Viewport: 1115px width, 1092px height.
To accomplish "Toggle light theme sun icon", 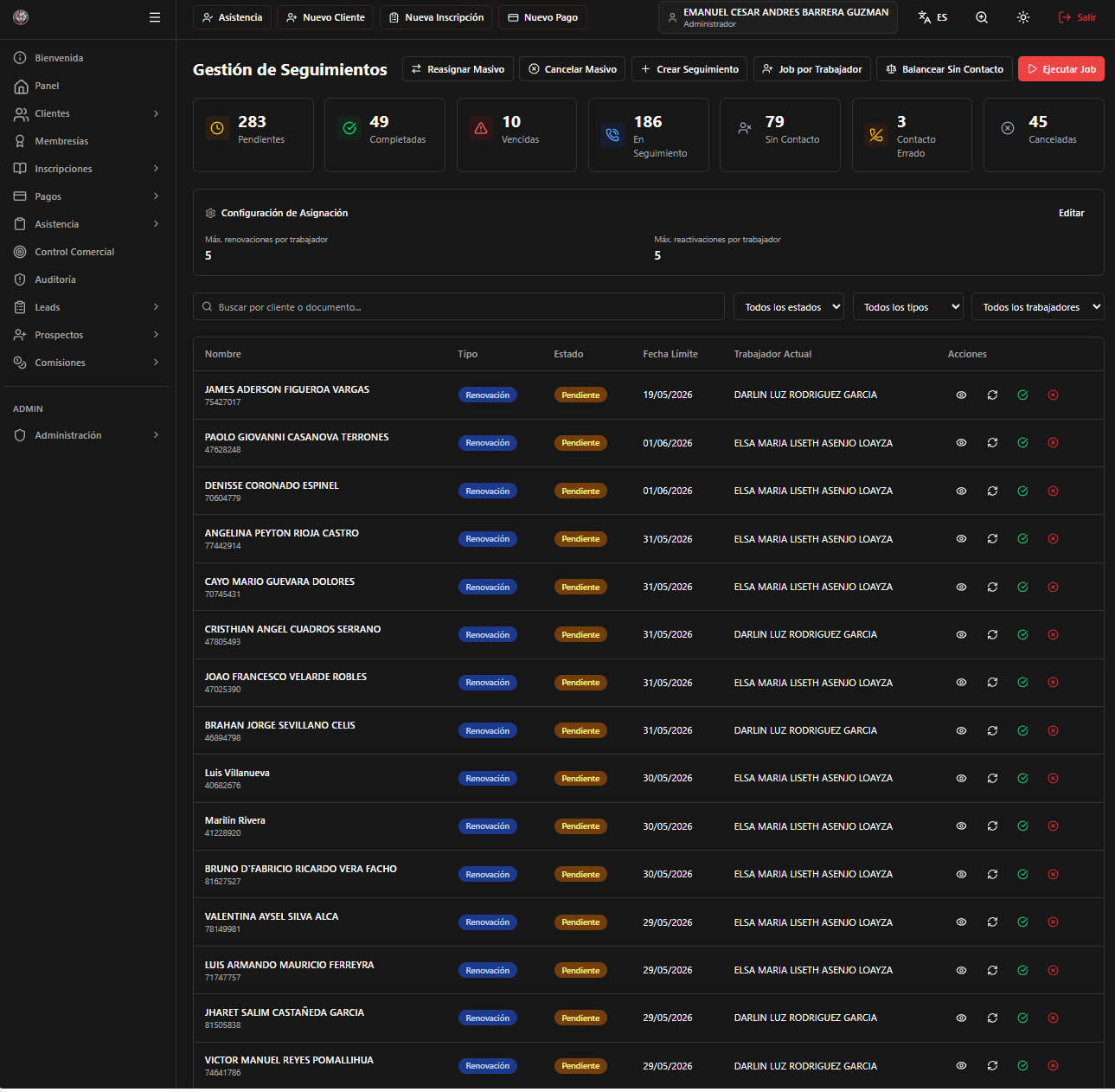I will (x=1023, y=17).
